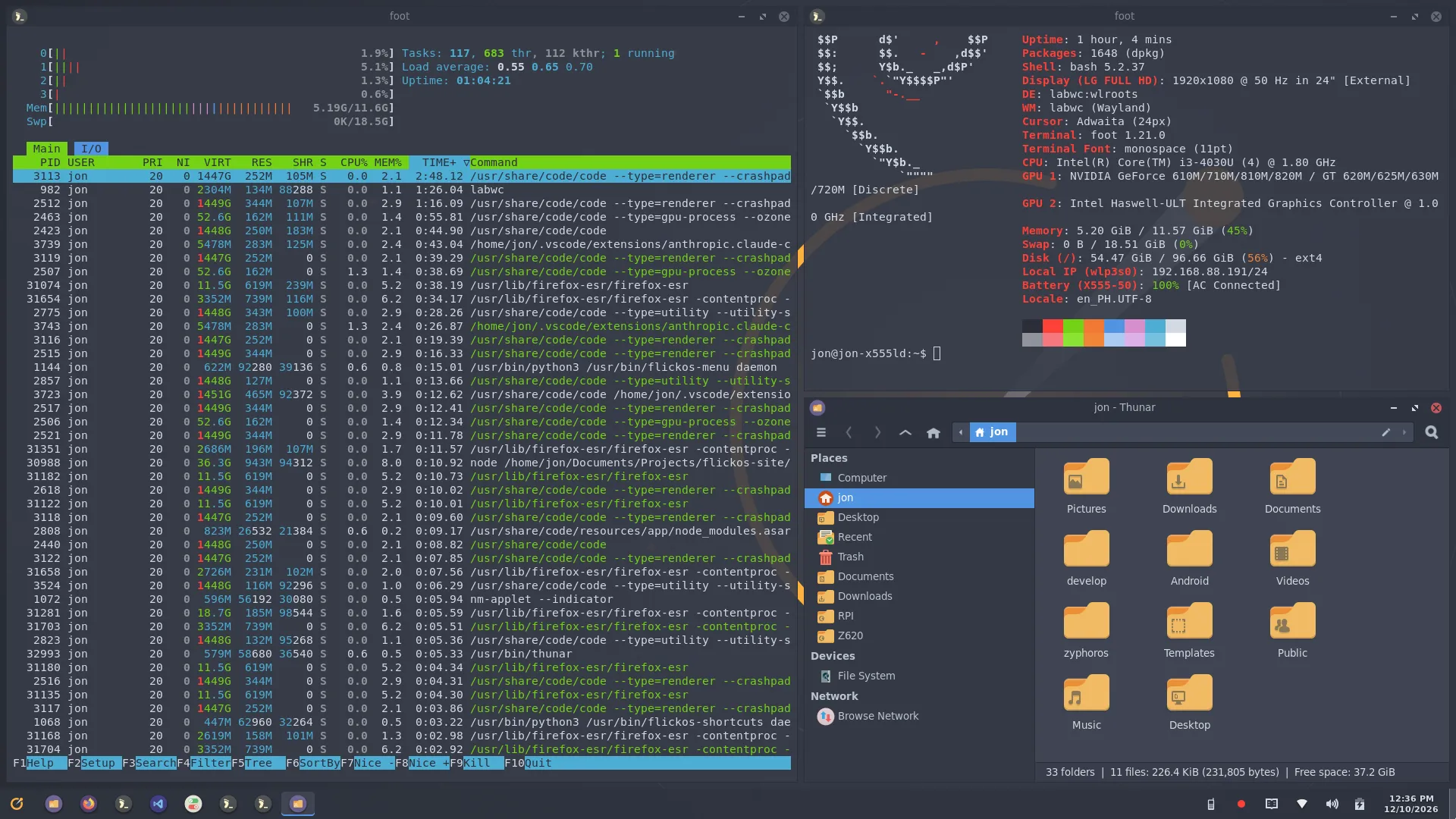Open the volume tray icon
Image resolution: width=1456 pixels, height=819 pixels.
coord(1332,804)
